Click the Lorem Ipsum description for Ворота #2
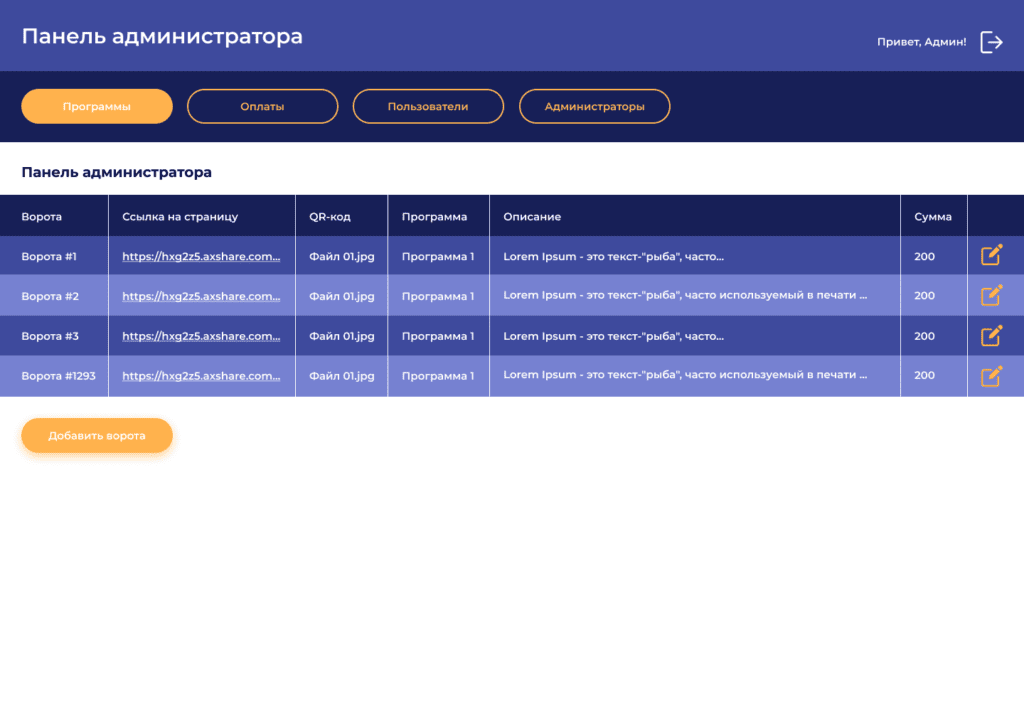This screenshot has height=728, width=1024. point(685,295)
